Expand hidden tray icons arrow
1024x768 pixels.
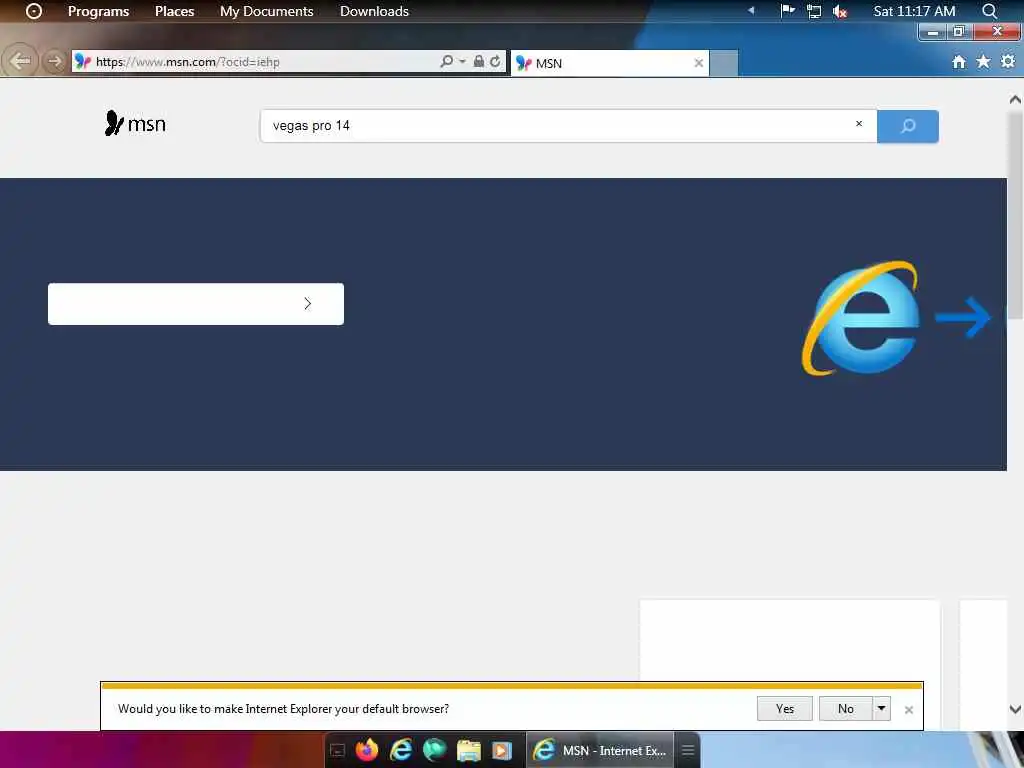[x=751, y=10]
